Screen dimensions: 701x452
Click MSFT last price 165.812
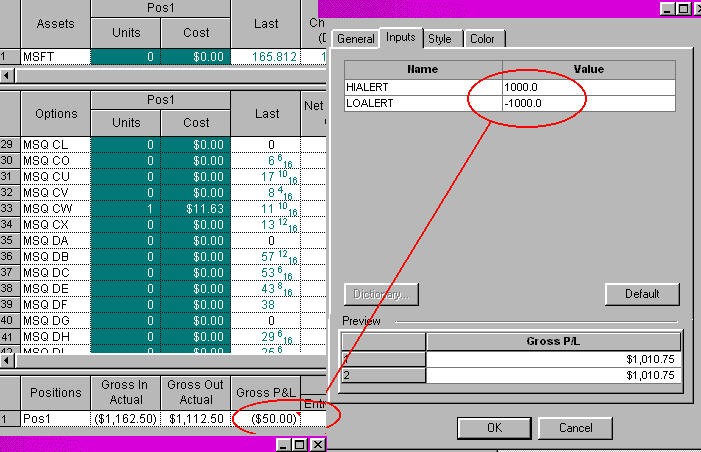click(x=266, y=57)
